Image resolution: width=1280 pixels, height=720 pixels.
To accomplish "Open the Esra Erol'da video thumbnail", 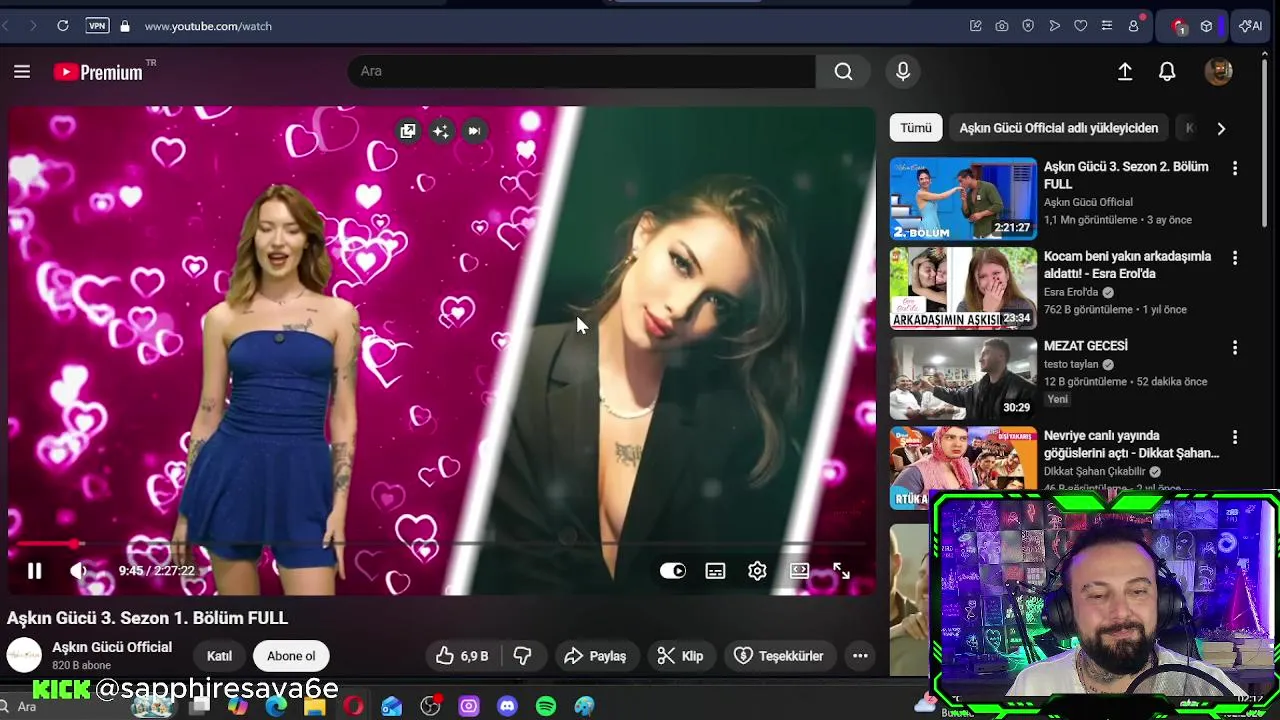I will [x=963, y=288].
